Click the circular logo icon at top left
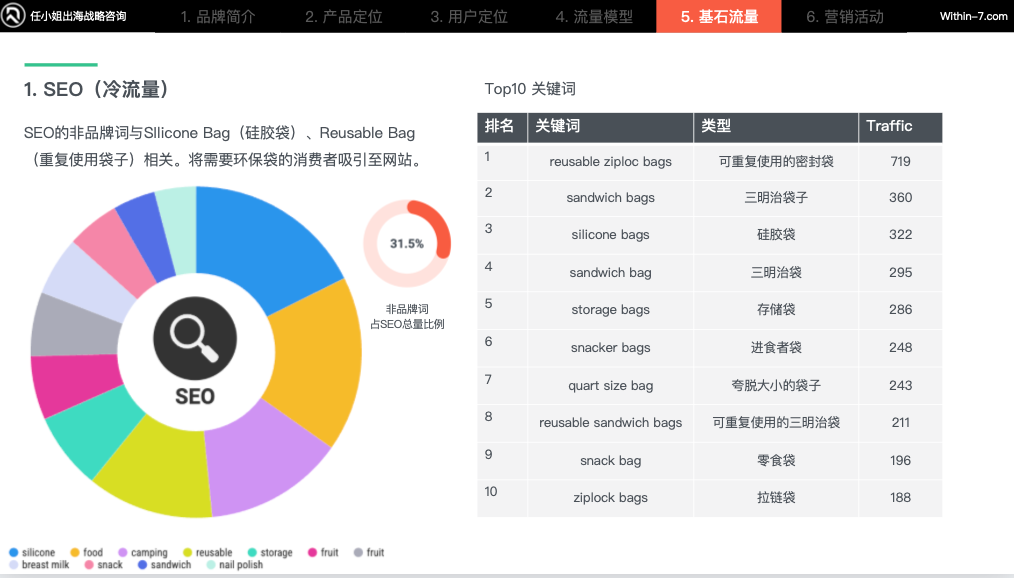Viewport: 1014px width, 578px height. pos(13,16)
